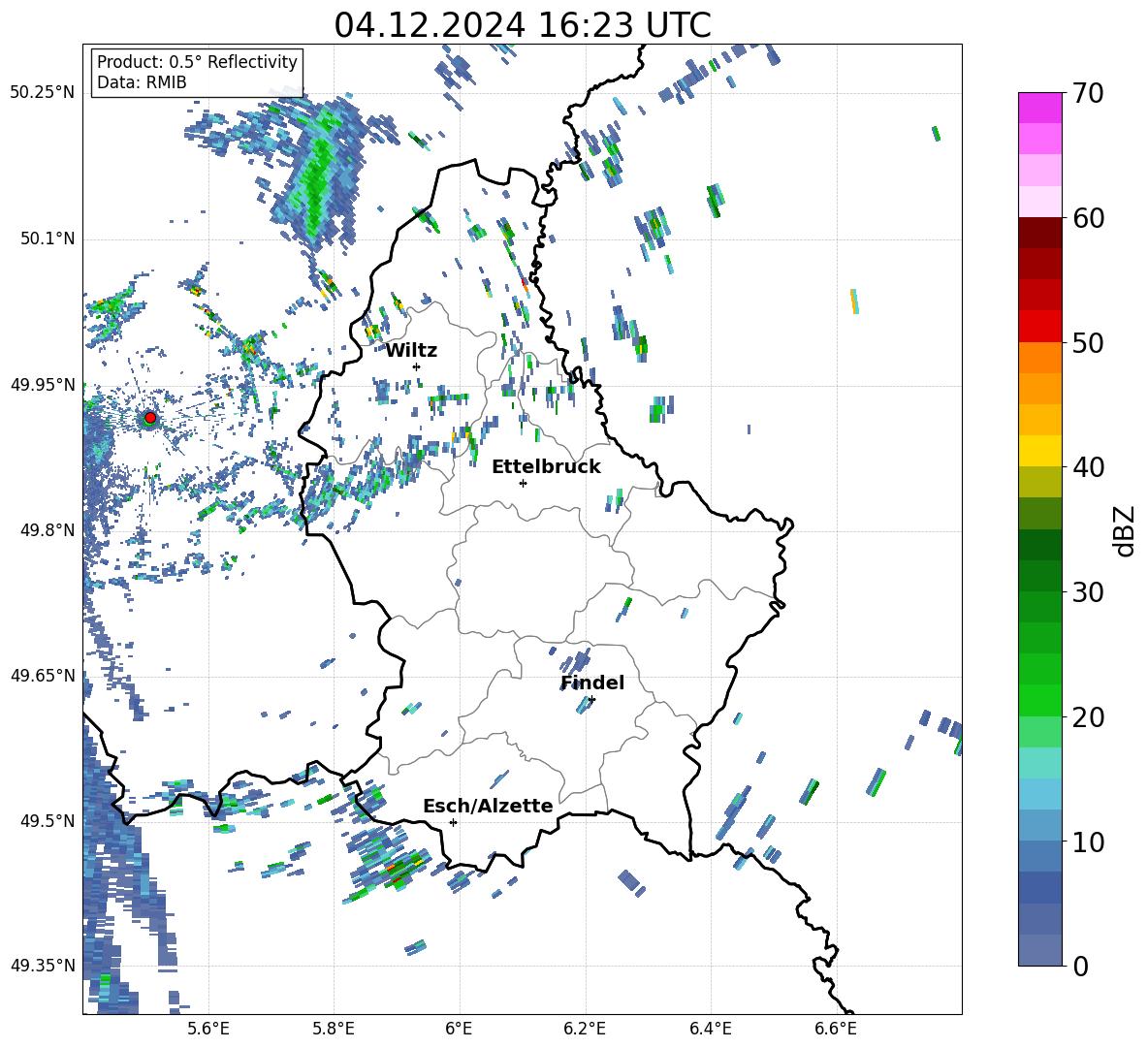Viewport: 1148px width, 1048px height.
Task: Click the dark green colorbar segment near 30
Action: (1040, 576)
